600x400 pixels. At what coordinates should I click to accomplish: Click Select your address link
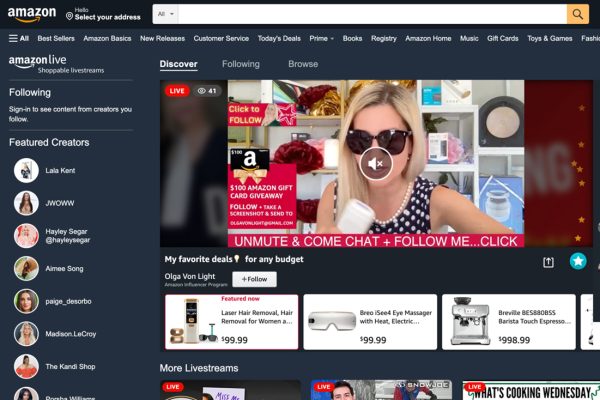point(108,17)
